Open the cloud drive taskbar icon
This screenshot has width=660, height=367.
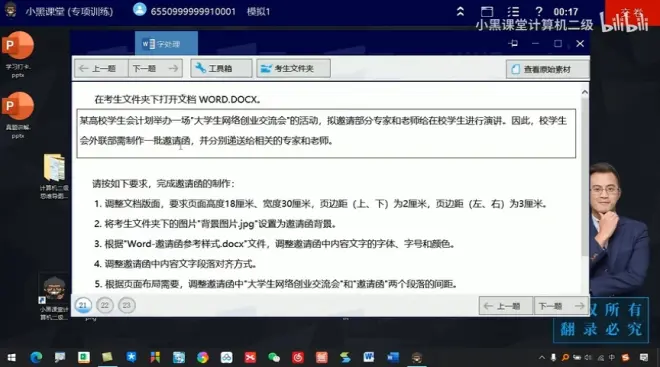[226, 357]
